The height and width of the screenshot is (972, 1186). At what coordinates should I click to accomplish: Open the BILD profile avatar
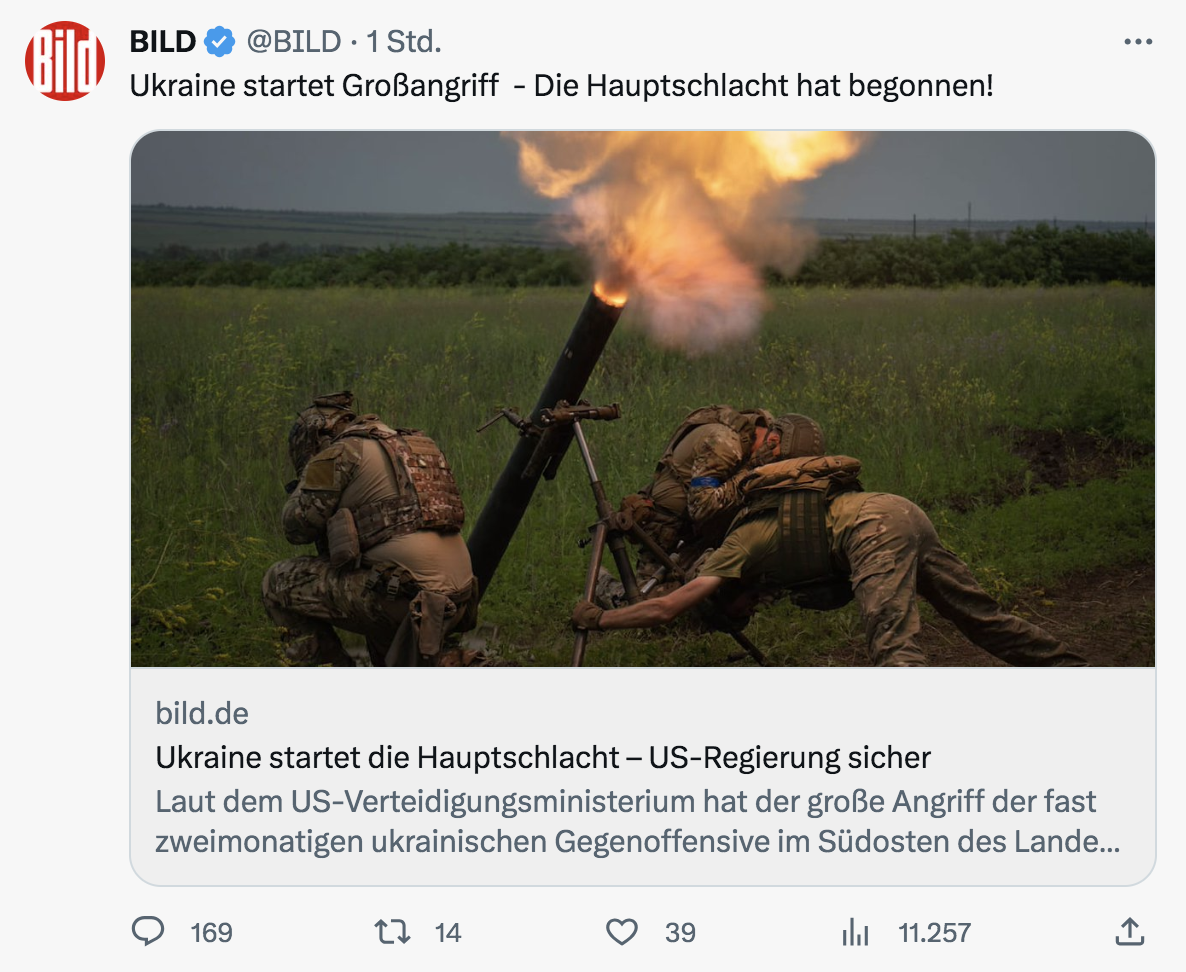(65, 61)
